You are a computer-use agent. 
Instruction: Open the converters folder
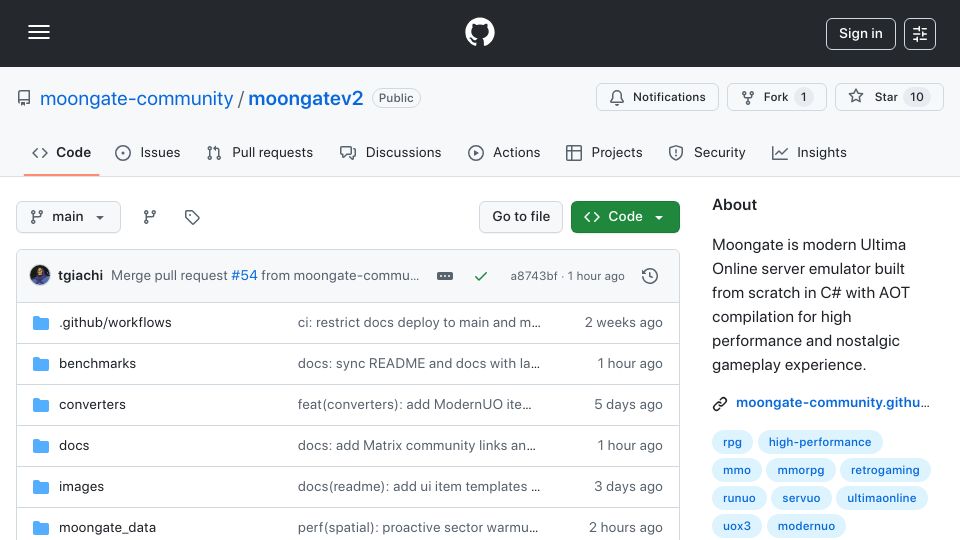click(x=92, y=405)
